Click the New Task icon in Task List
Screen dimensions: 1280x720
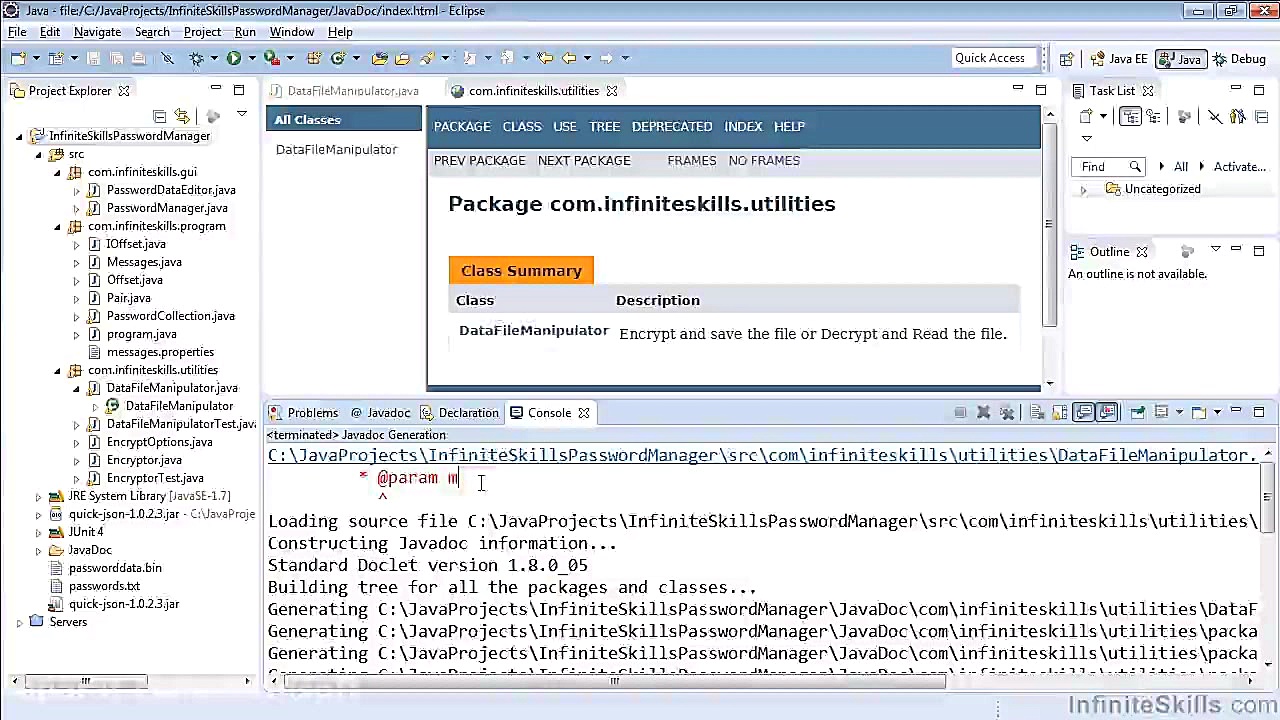pyautogui.click(x=1086, y=117)
